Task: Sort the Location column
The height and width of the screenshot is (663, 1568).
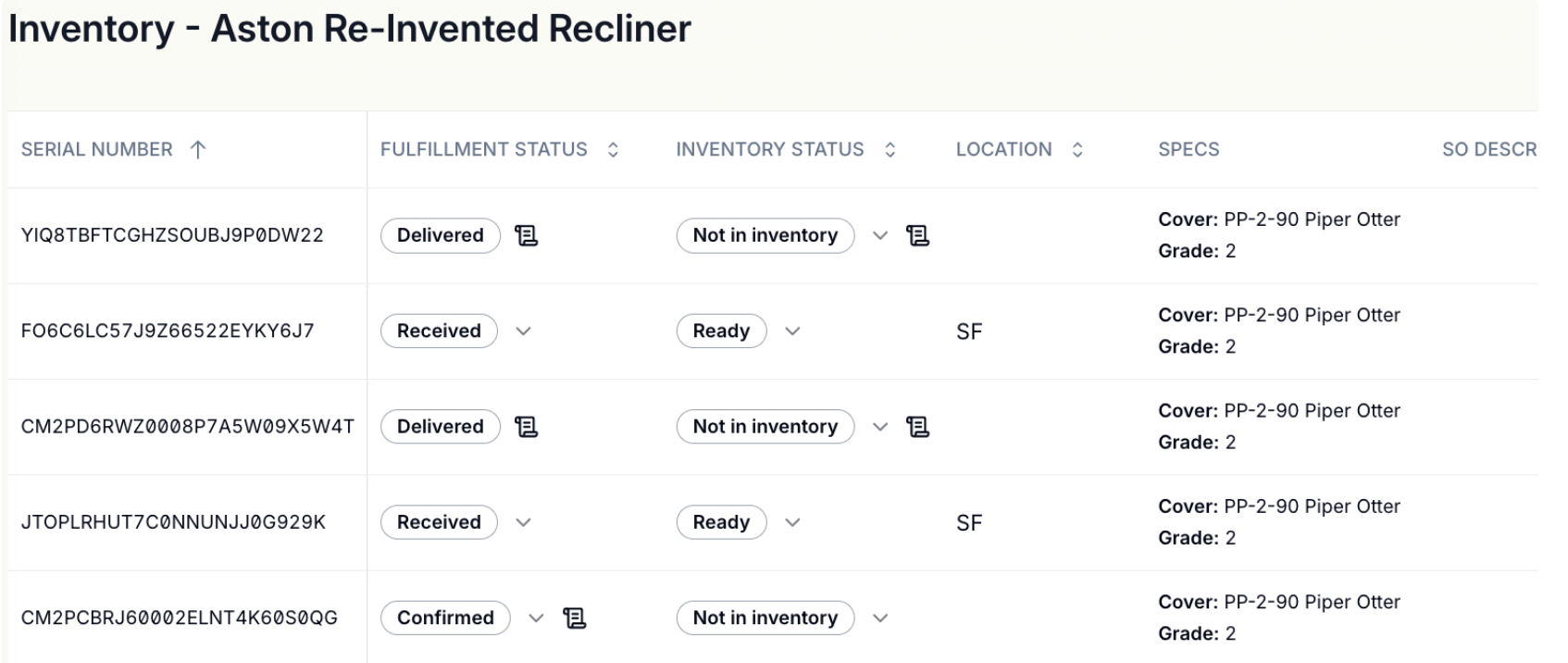Action: 1077,150
